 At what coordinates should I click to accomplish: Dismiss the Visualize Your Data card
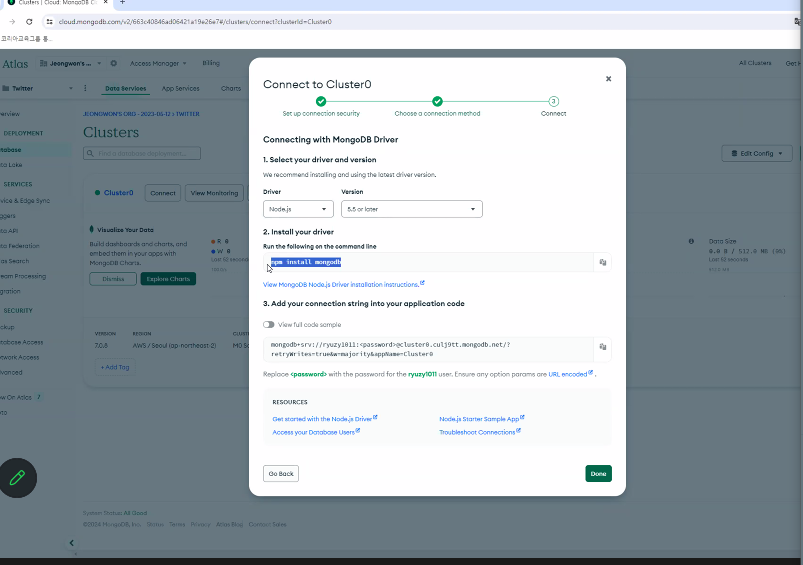113,279
